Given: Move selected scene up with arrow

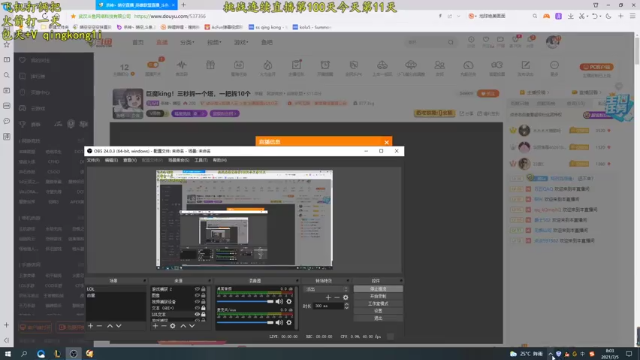Looking at the screenshot, I should click(x=110, y=326).
